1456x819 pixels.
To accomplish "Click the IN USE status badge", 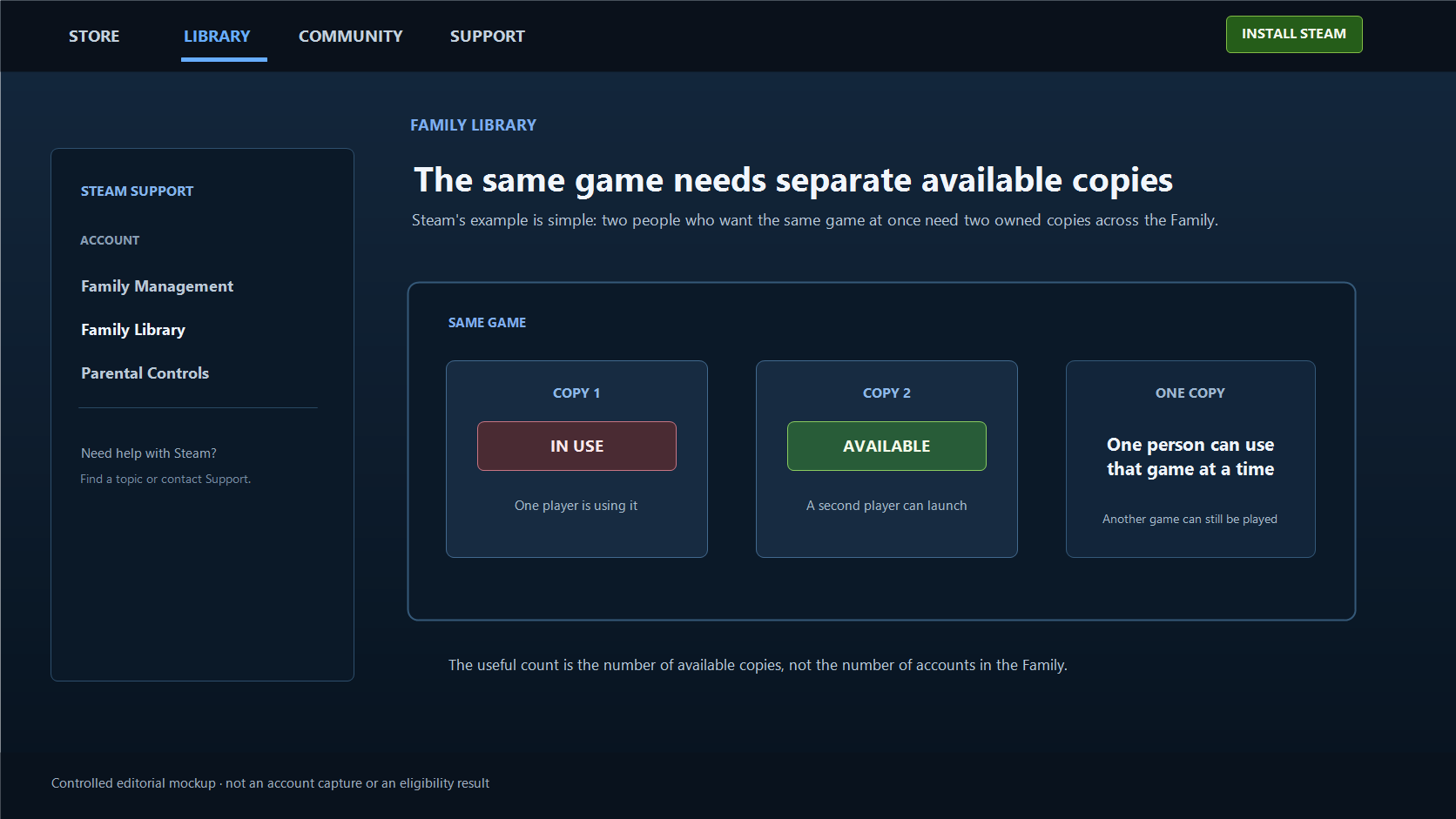I will 576,446.
